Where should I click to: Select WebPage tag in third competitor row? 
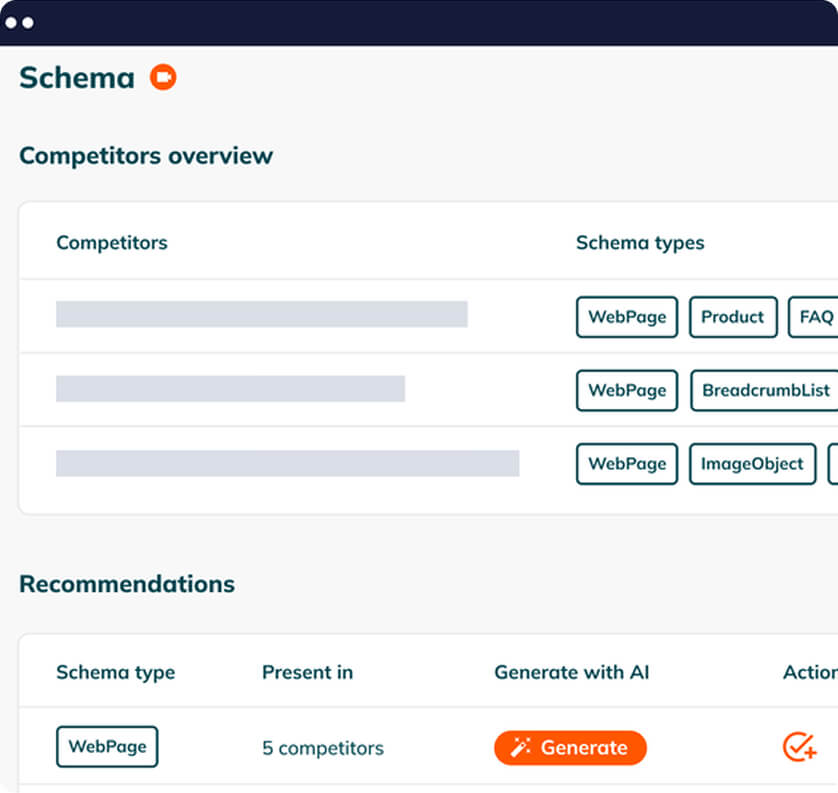coord(627,464)
